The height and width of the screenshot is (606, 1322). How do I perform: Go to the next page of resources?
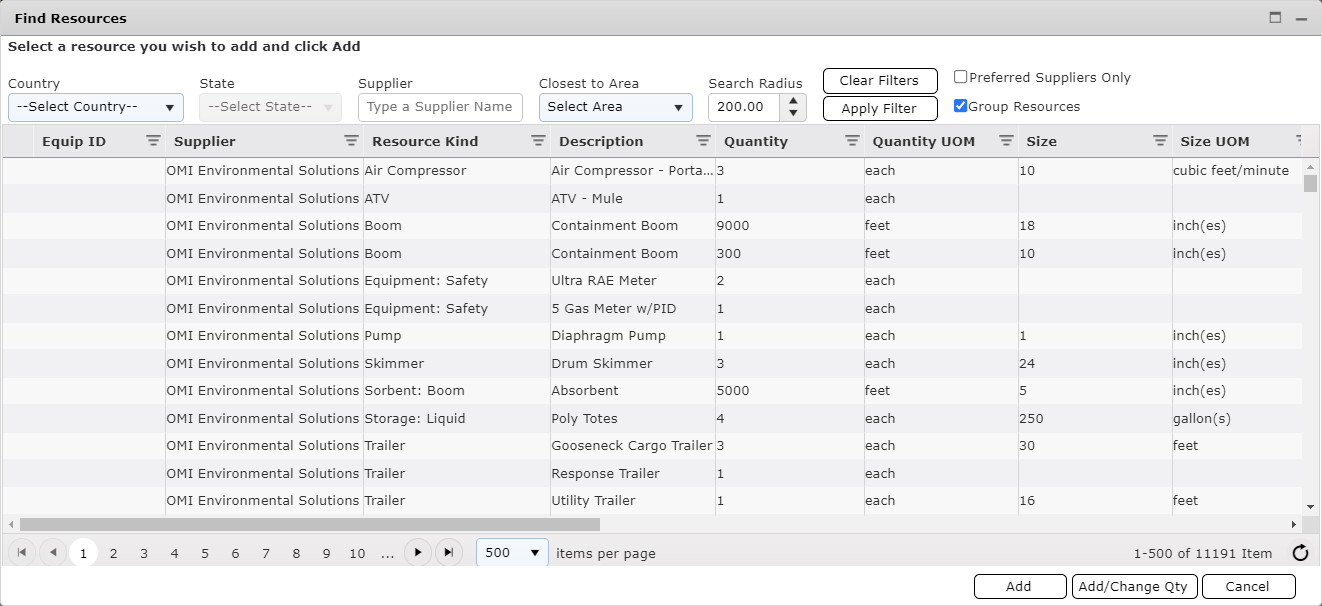tap(417, 552)
